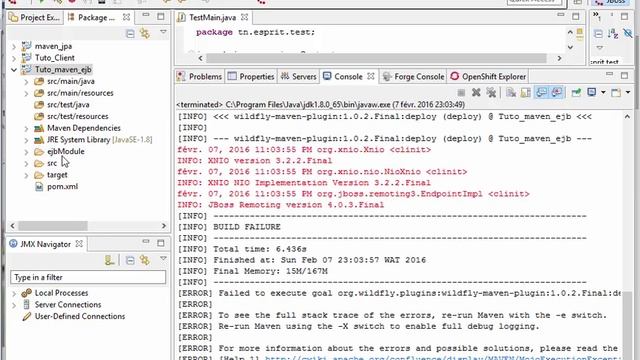Click New Connection icon in JMX Navigator
Screen dimensions: 640x360
[x=109, y=260]
